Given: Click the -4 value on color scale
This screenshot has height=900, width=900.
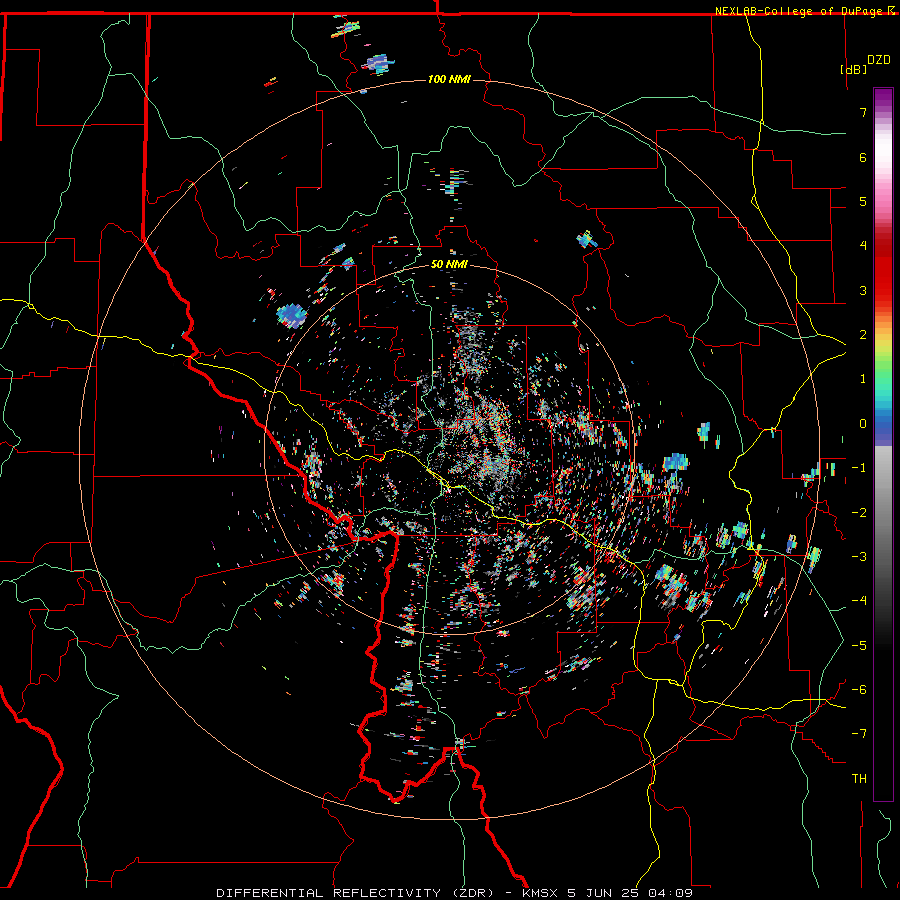Looking at the screenshot, I should point(859,600).
